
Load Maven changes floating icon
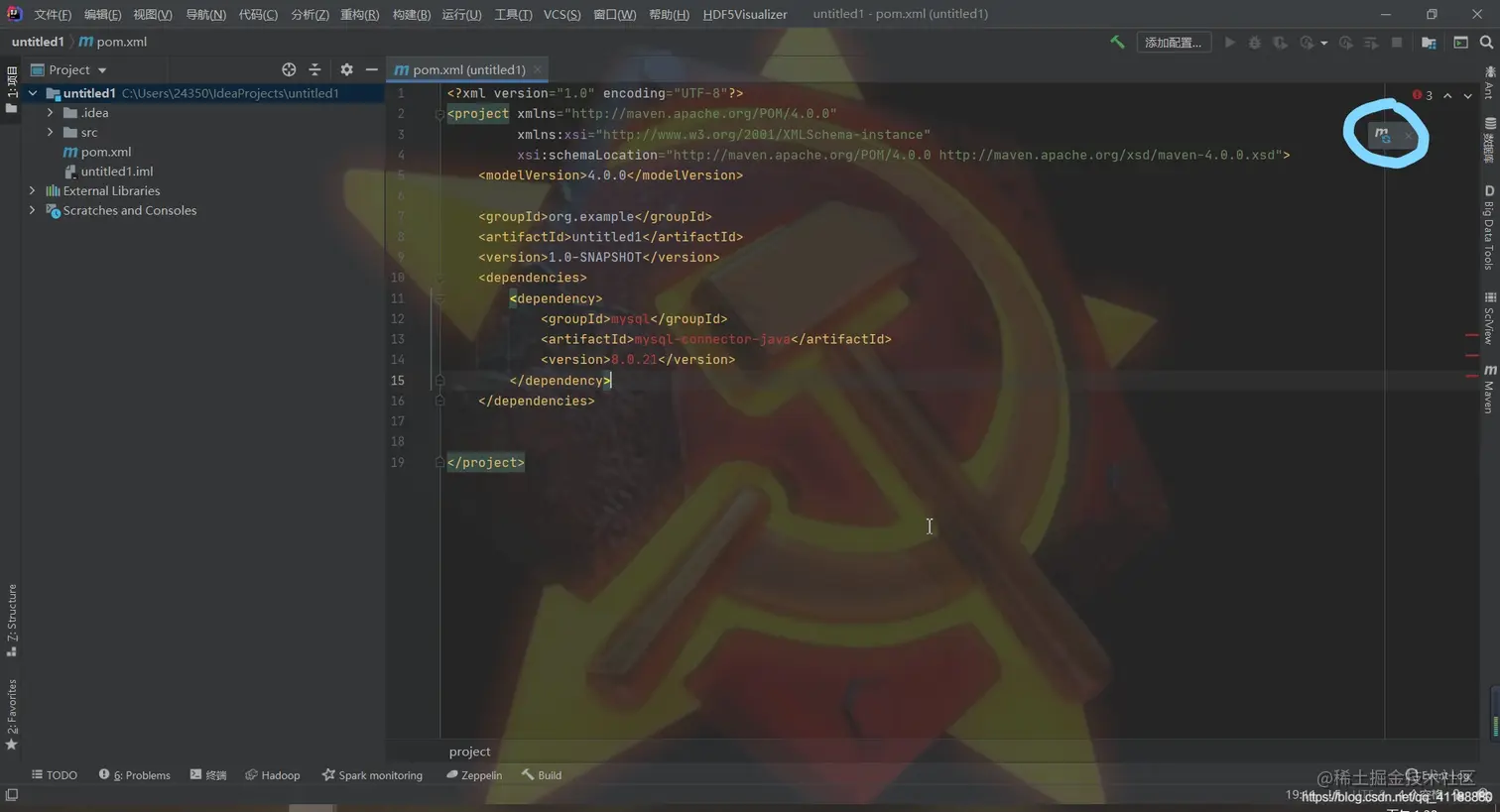pyautogui.click(x=1382, y=135)
